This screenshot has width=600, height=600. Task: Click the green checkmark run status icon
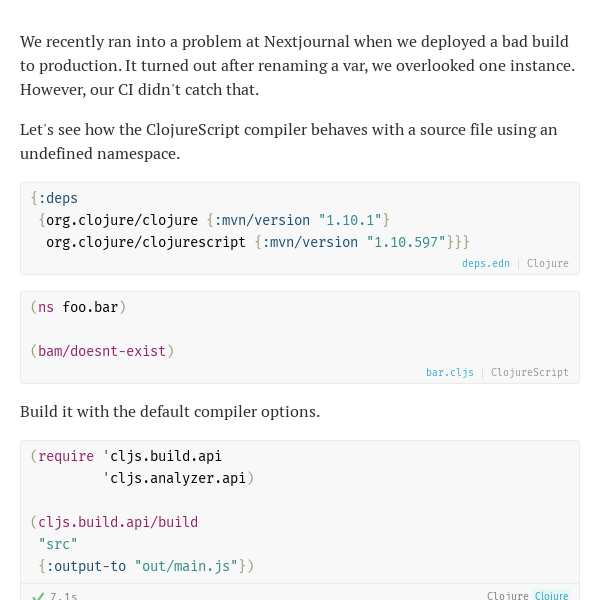(38, 597)
